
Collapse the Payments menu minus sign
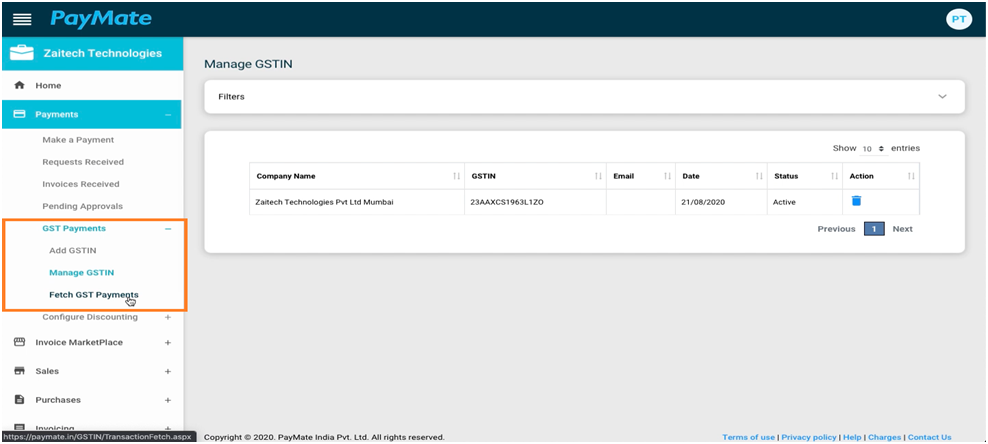tap(168, 115)
